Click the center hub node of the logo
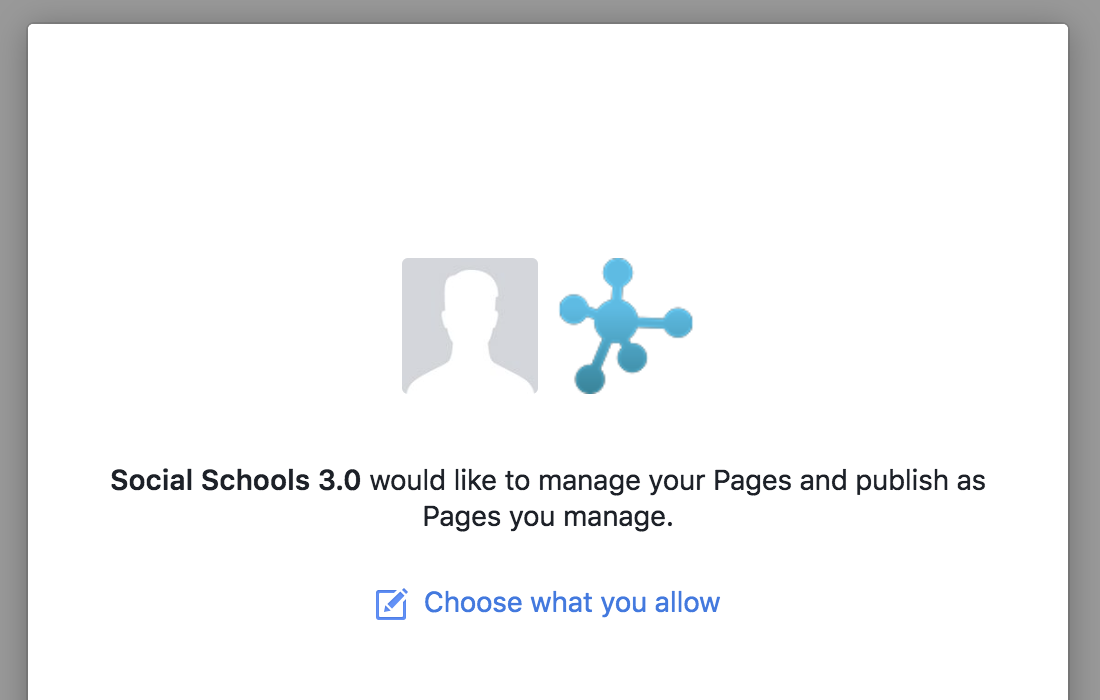This screenshot has width=1100, height=700. tap(615, 322)
